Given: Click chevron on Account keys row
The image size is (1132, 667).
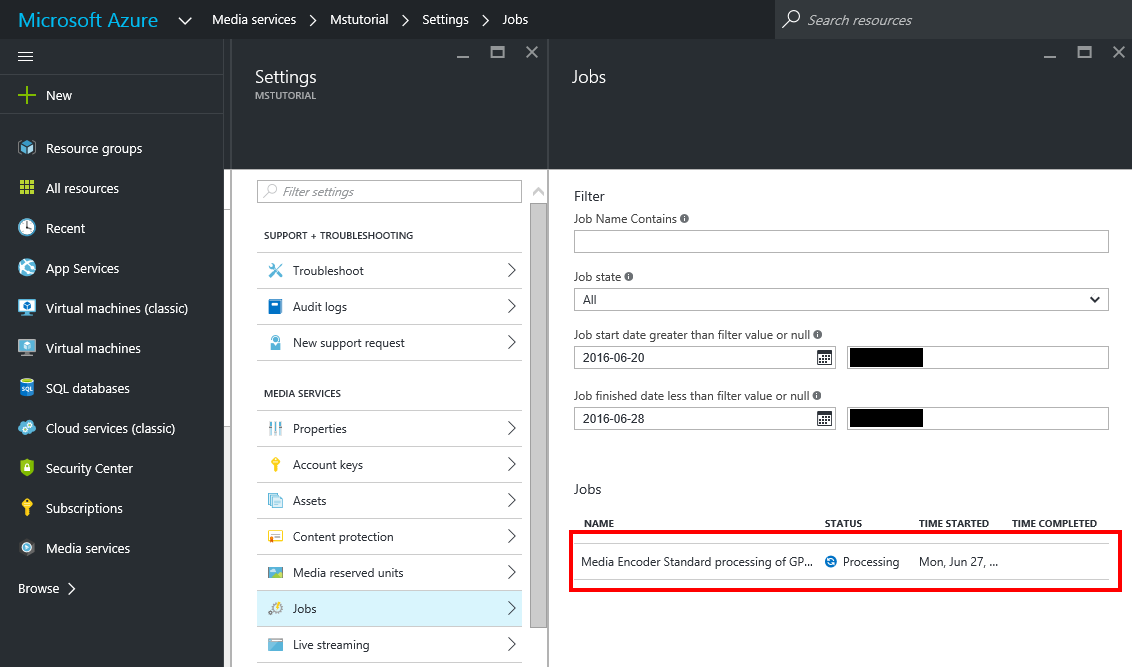Looking at the screenshot, I should 511,464.
